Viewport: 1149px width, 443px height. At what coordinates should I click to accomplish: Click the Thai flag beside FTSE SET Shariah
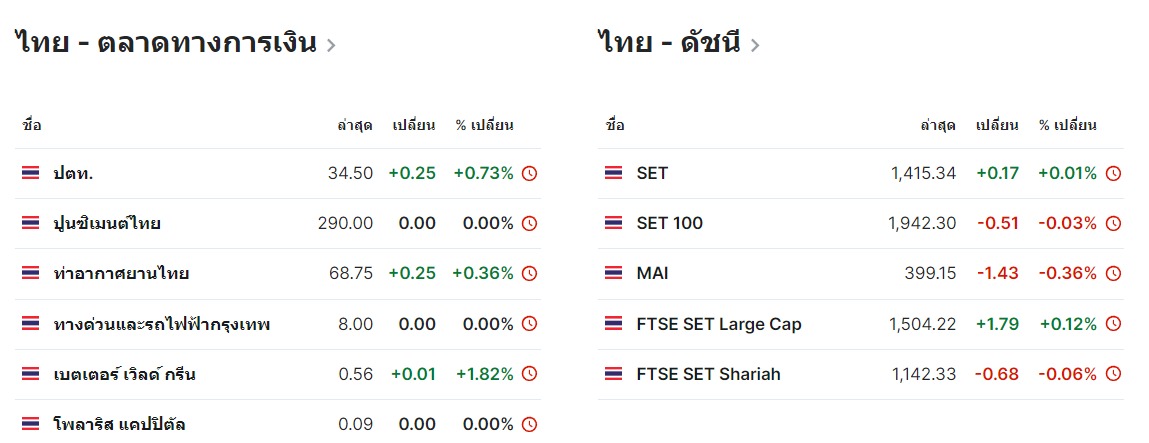point(614,374)
